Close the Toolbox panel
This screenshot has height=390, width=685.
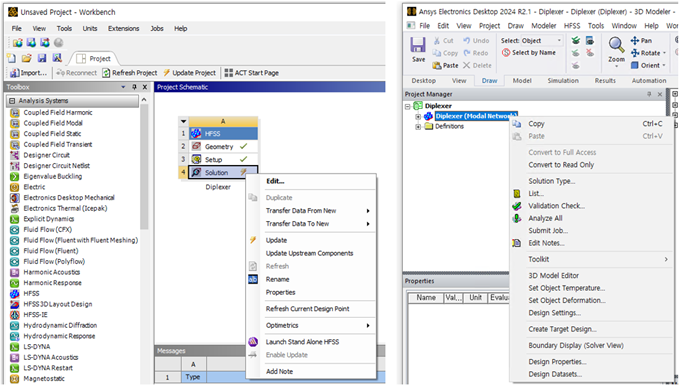[145, 87]
